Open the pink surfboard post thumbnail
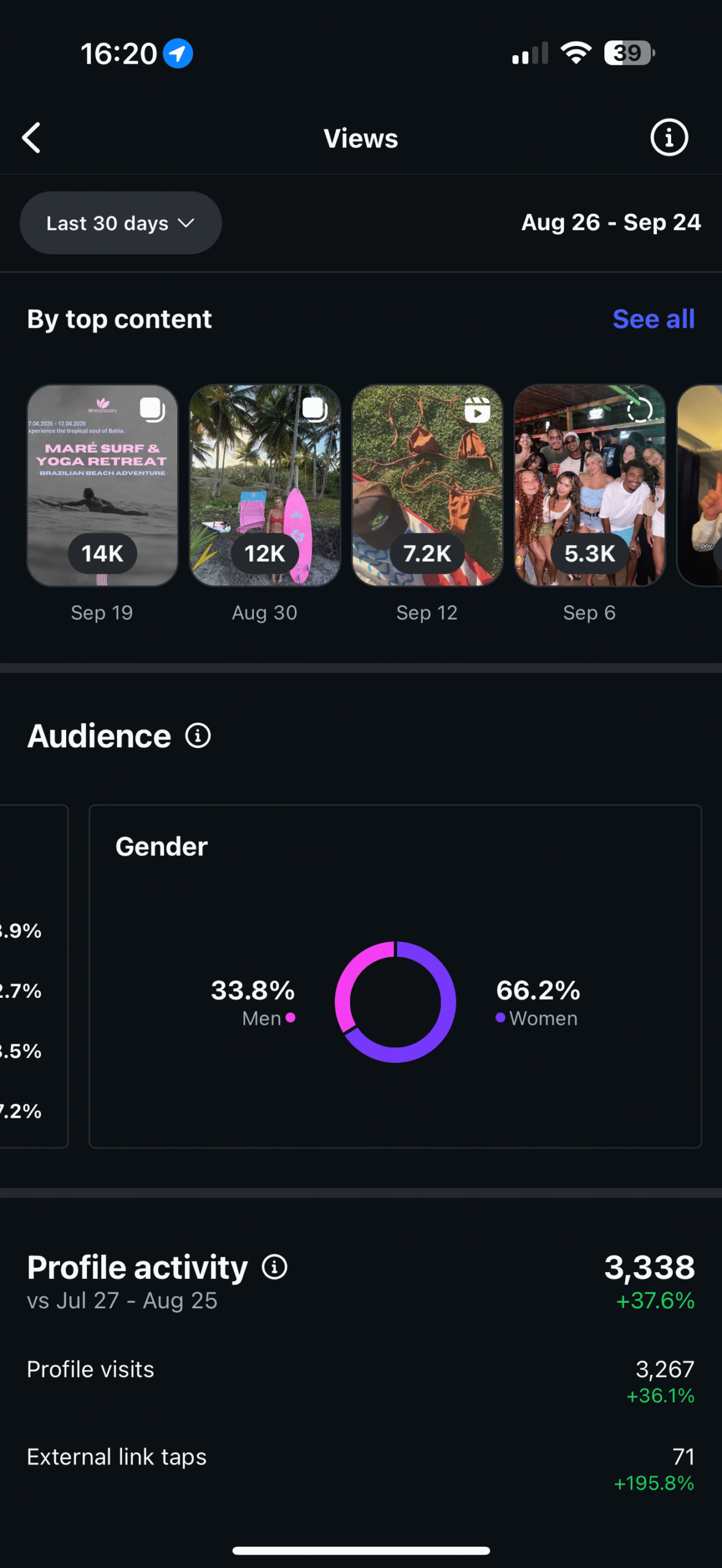Viewport: 722px width, 1568px height. pyautogui.click(x=265, y=485)
